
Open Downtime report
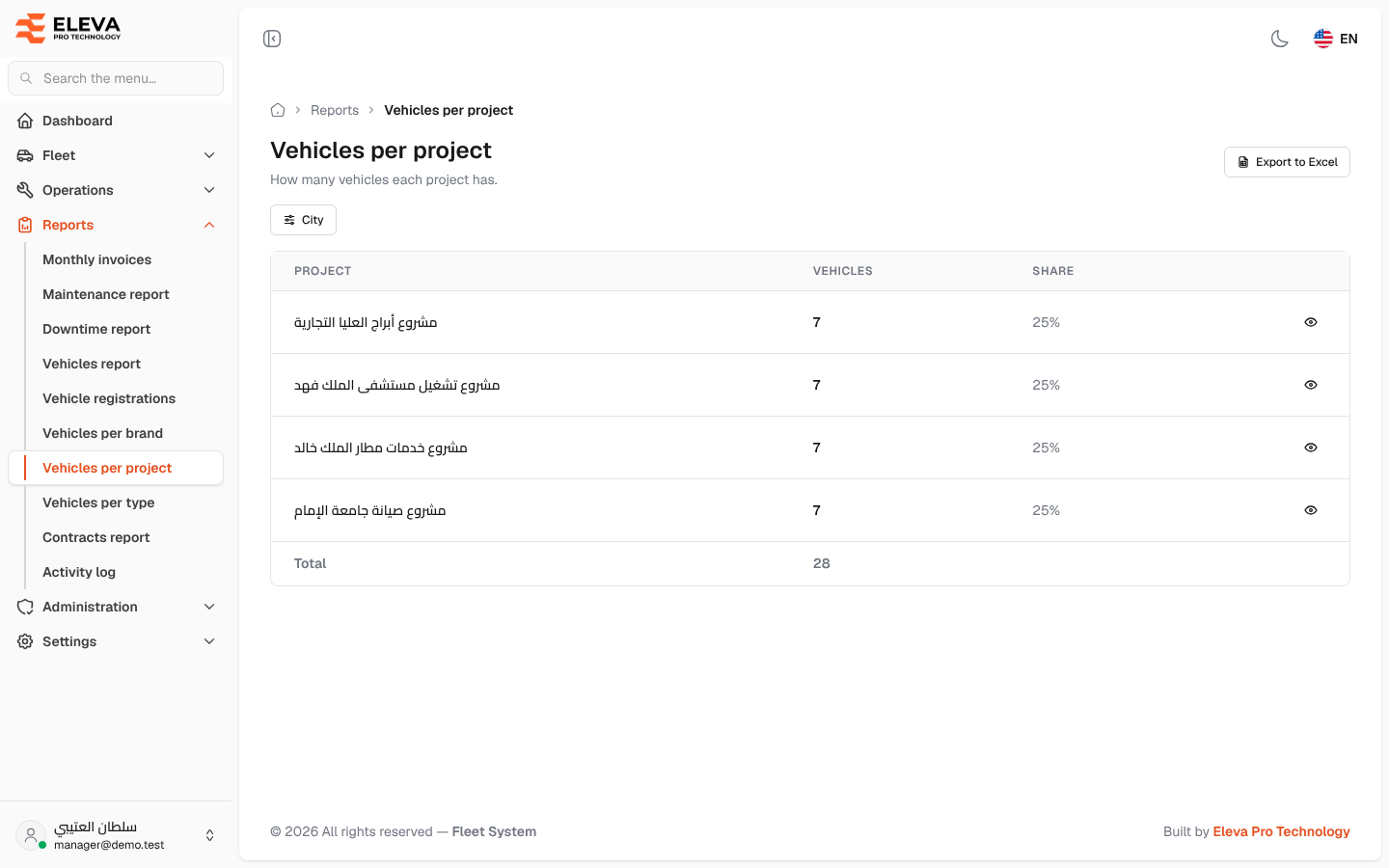click(x=96, y=329)
